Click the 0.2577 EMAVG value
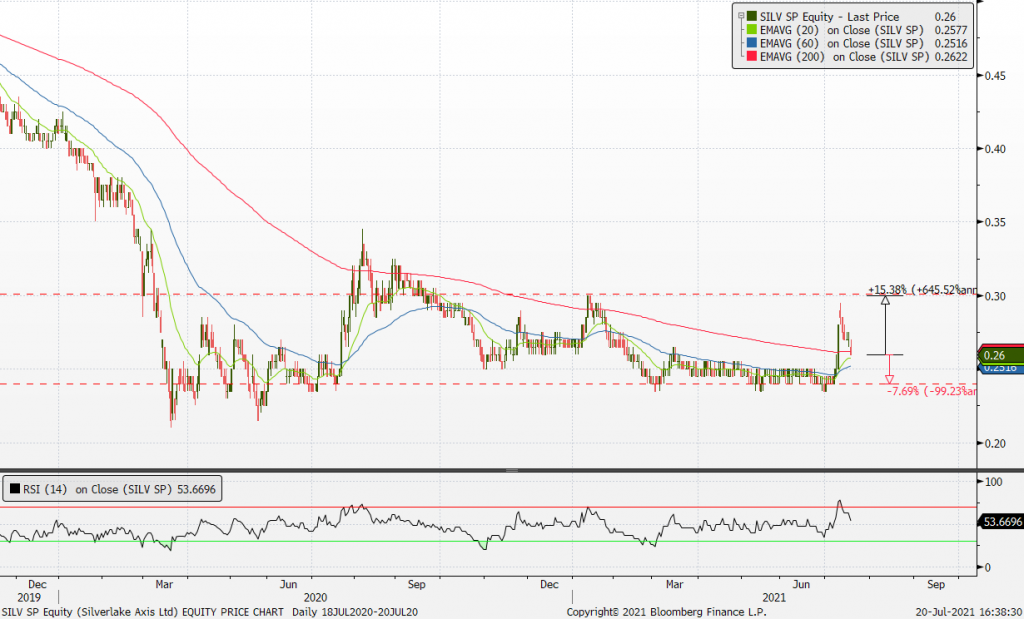Screen dimensions: 1024x619 point(951,30)
